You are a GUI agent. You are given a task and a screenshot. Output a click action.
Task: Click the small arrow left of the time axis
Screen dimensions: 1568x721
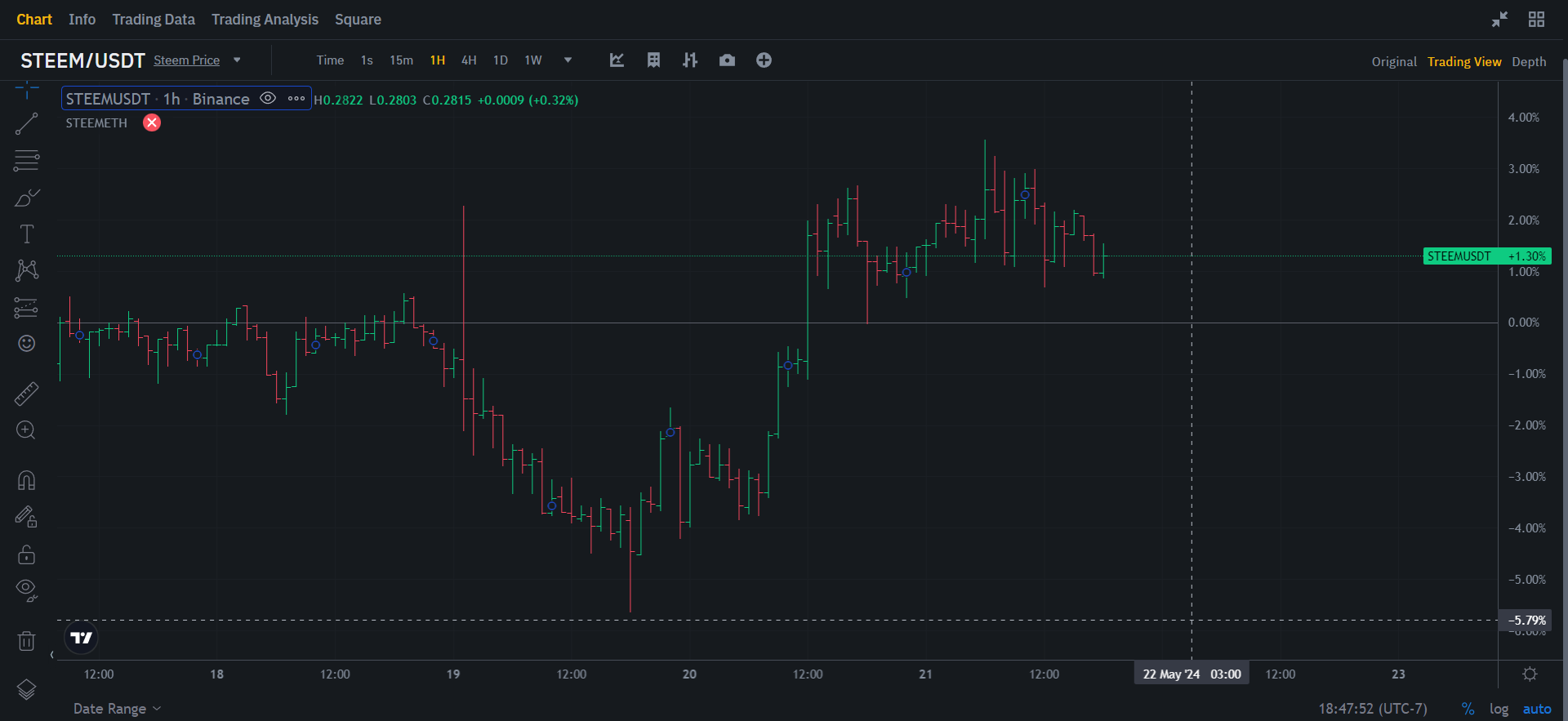click(52, 655)
